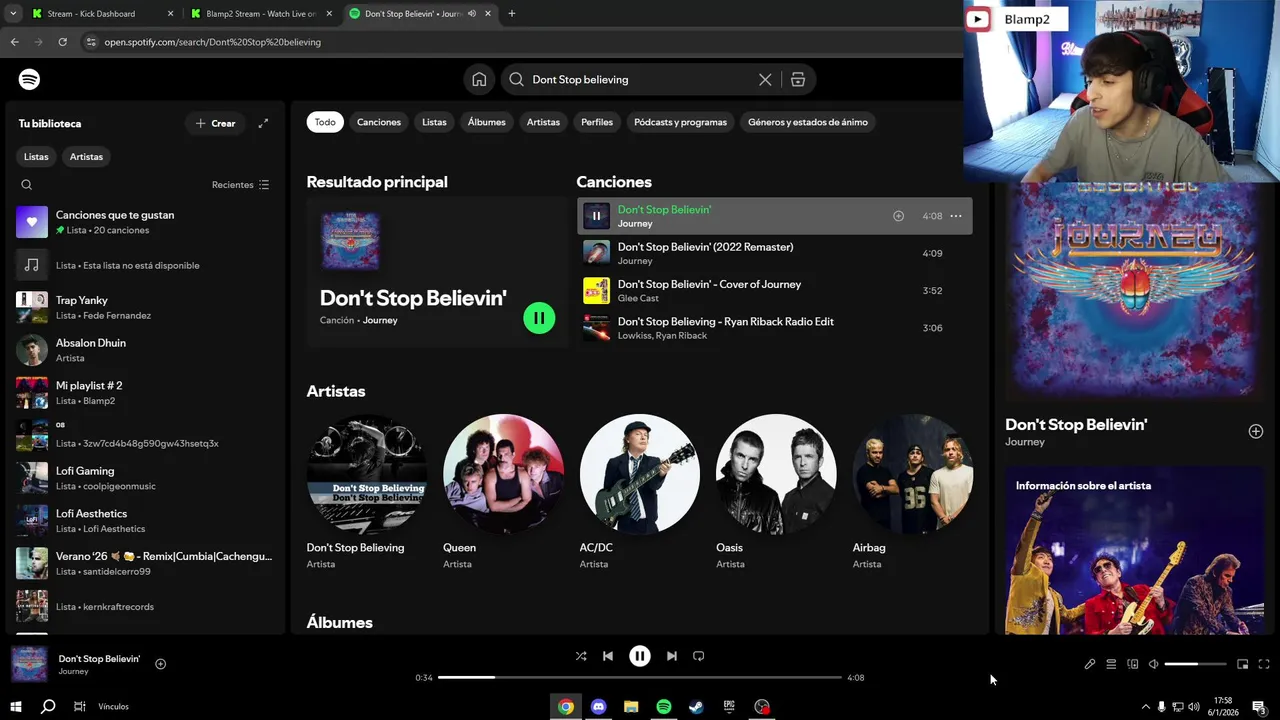Select the Todo filter tab
The width and height of the screenshot is (1280, 720).
point(325,122)
